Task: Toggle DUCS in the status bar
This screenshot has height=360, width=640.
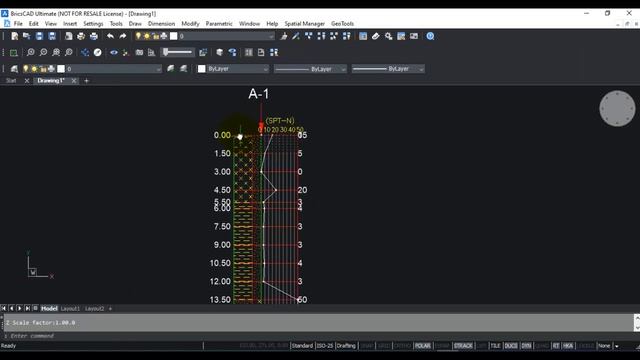Action: (x=511, y=346)
